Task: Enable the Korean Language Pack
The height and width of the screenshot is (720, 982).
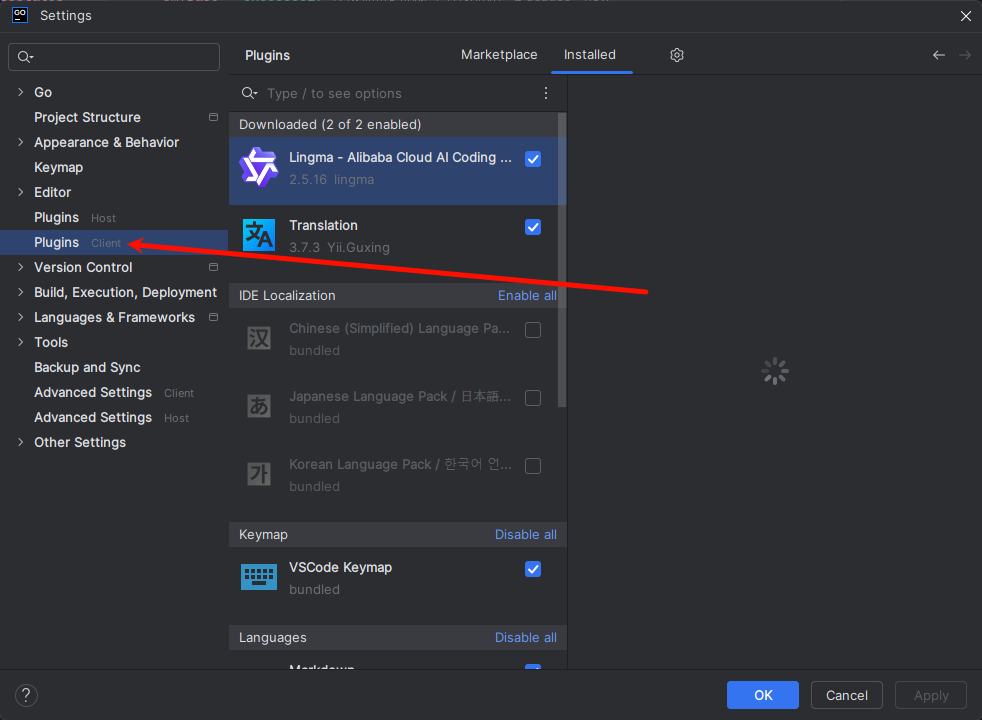Action: (533, 466)
